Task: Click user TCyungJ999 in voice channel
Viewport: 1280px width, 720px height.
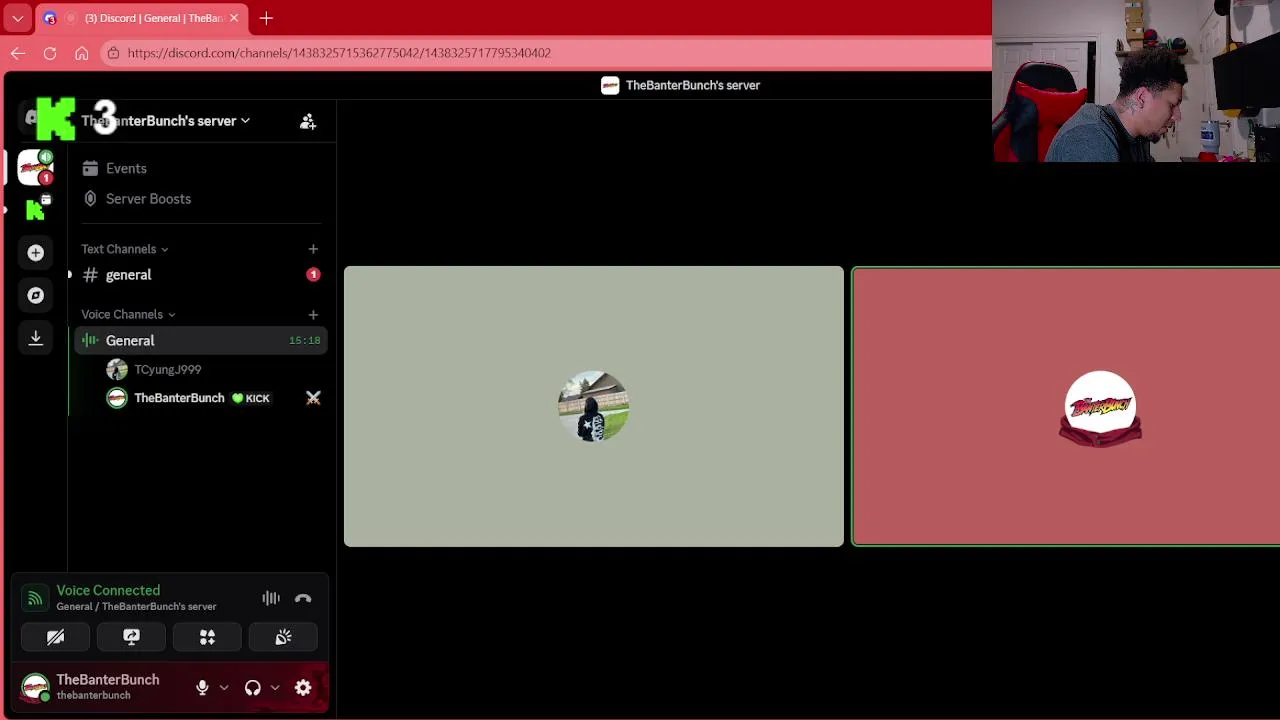Action: click(x=167, y=370)
